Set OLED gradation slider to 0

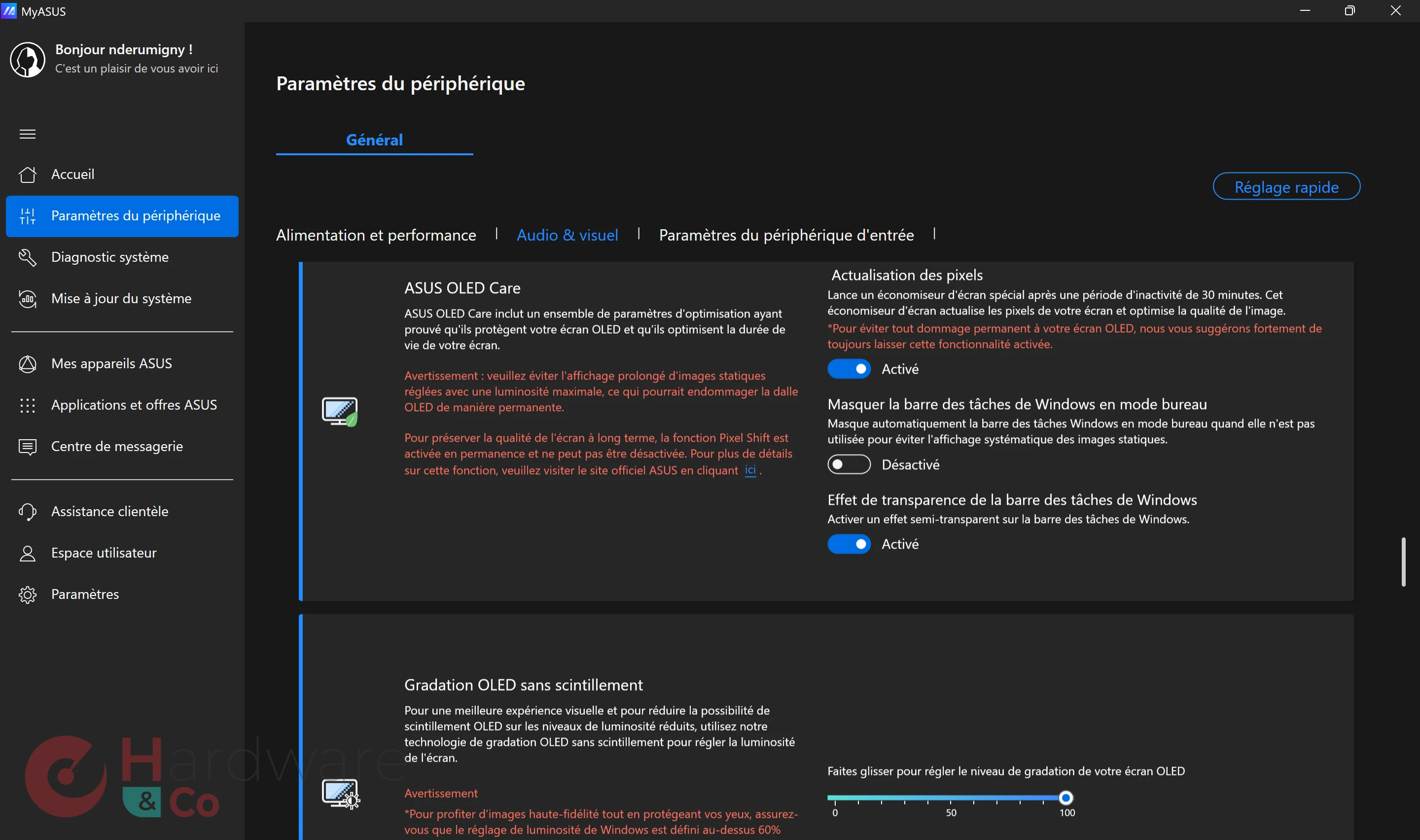click(835, 798)
